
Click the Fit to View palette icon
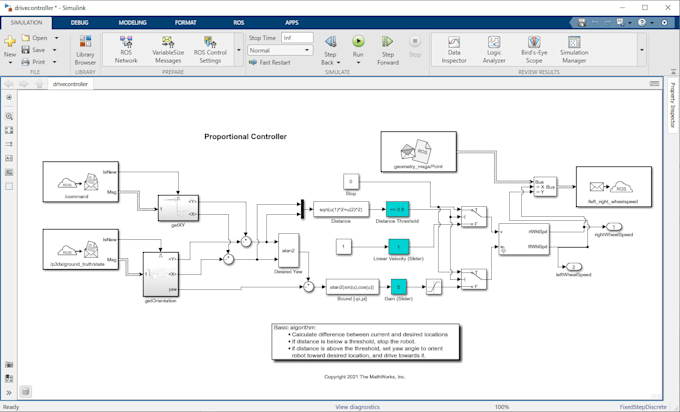[x=9, y=130]
